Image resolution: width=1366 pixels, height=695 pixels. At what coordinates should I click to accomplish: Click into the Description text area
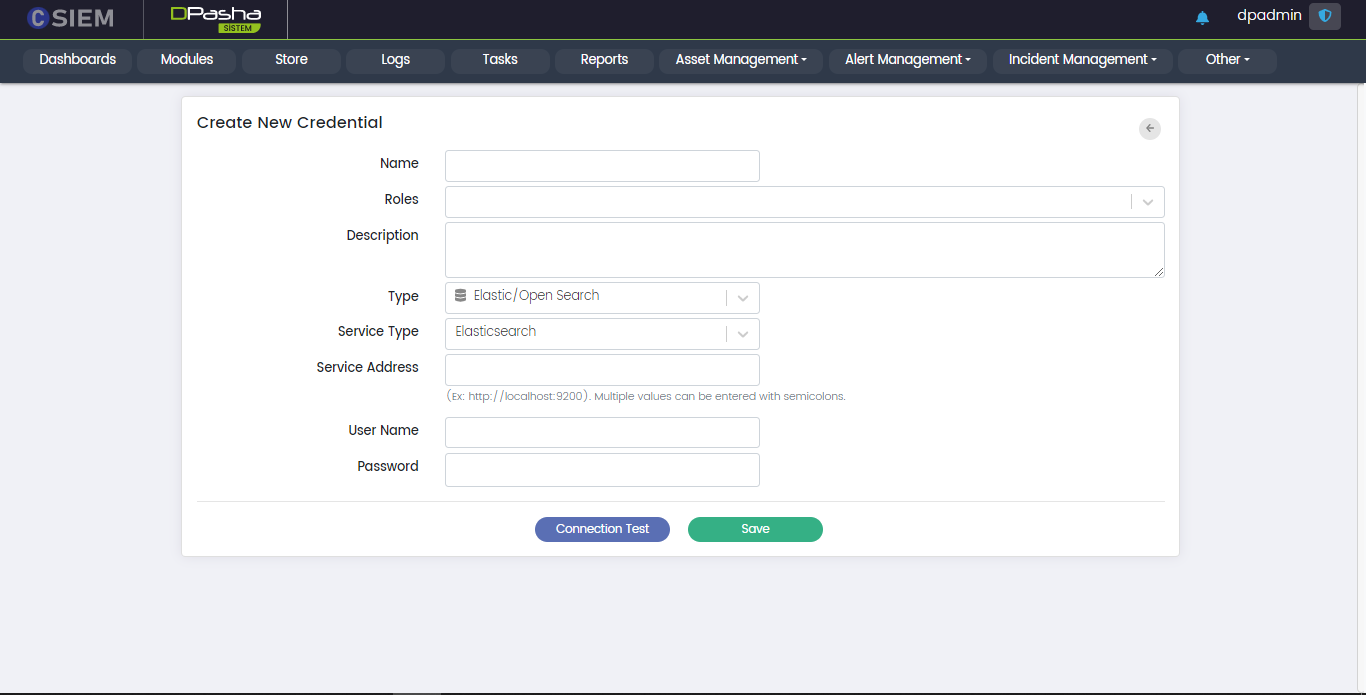coord(804,249)
